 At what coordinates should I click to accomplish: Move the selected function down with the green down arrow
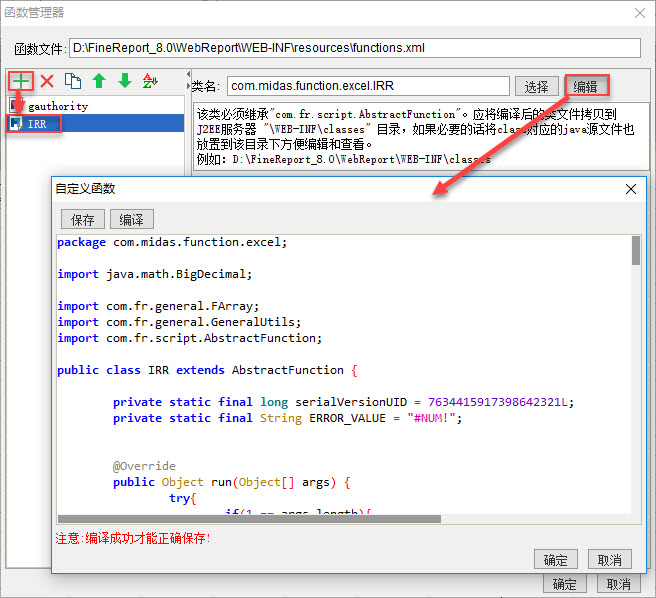pos(125,81)
